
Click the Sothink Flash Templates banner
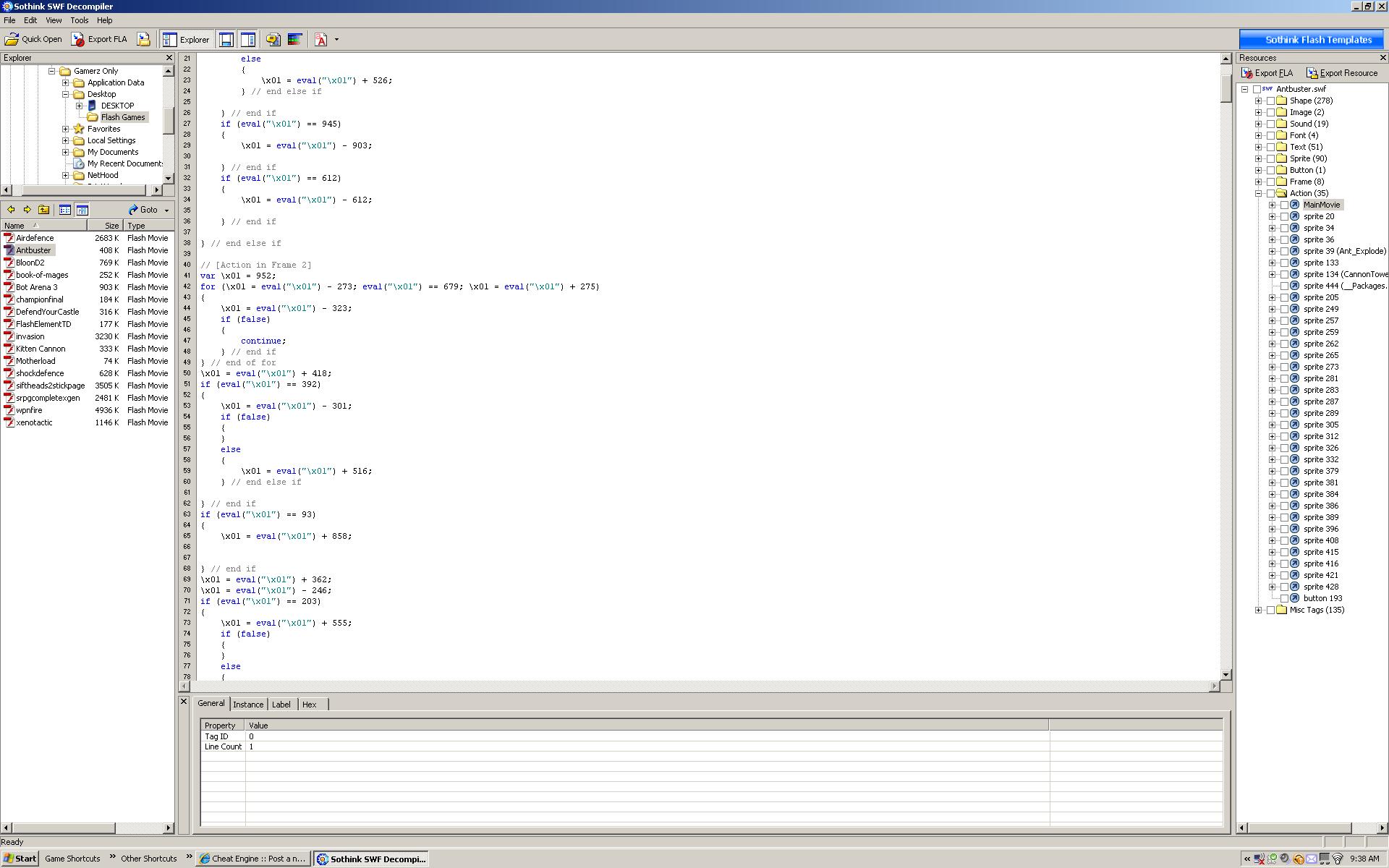point(1312,39)
